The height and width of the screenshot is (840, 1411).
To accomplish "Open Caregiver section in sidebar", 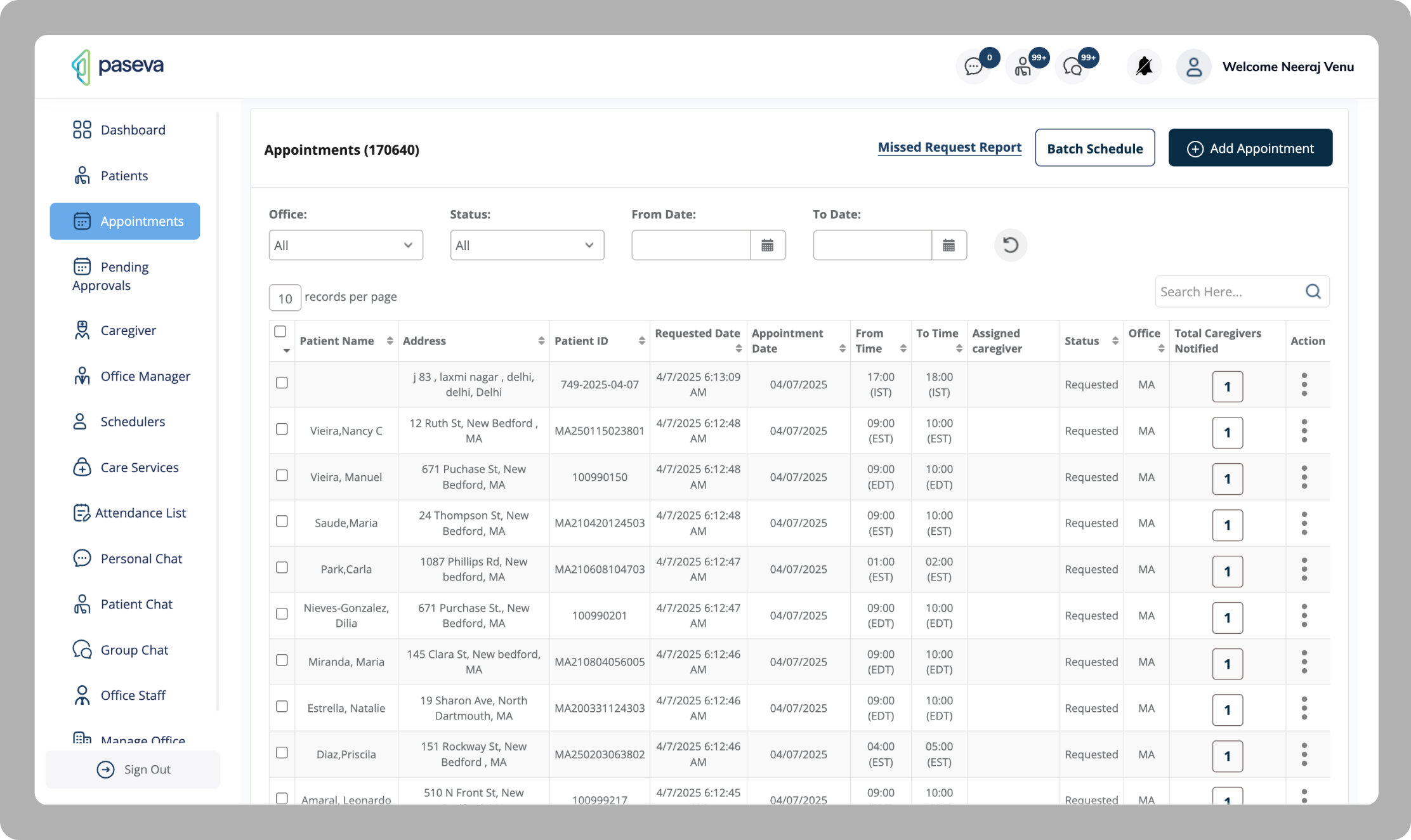I will [114, 331].
